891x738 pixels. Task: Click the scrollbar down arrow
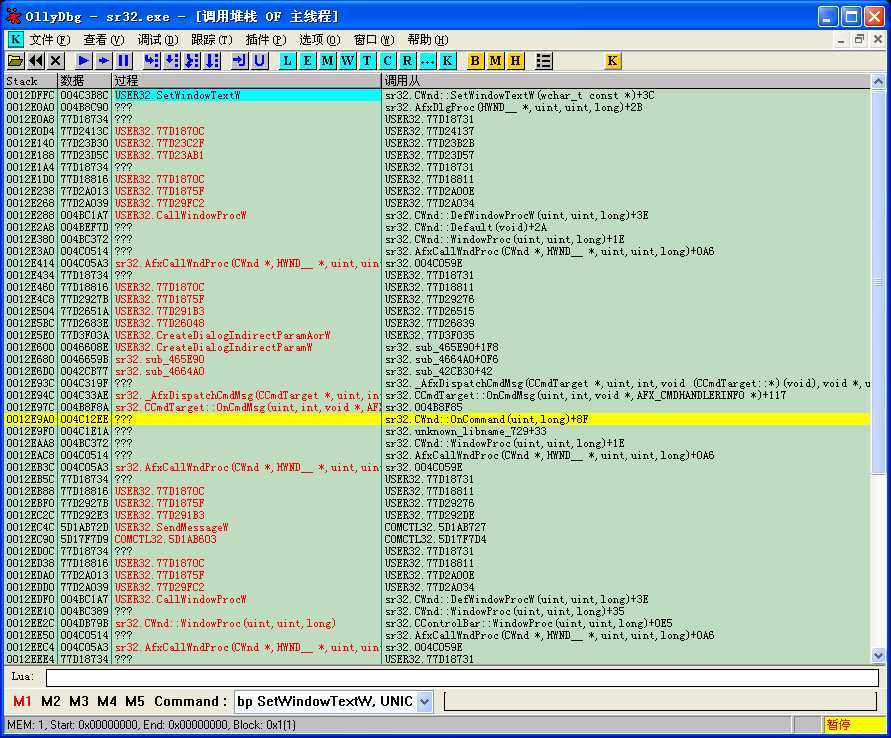[x=878, y=656]
